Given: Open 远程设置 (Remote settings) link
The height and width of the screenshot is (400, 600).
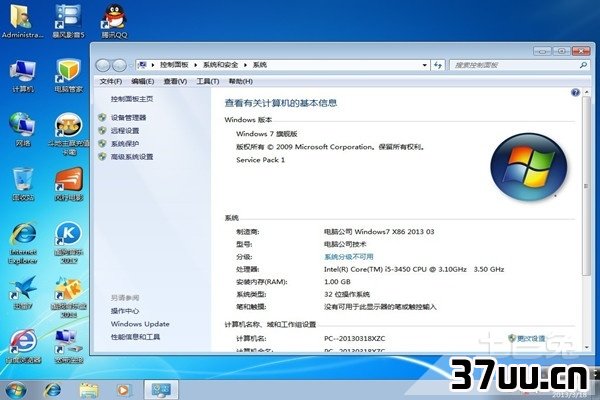Looking at the screenshot, I should [125, 131].
